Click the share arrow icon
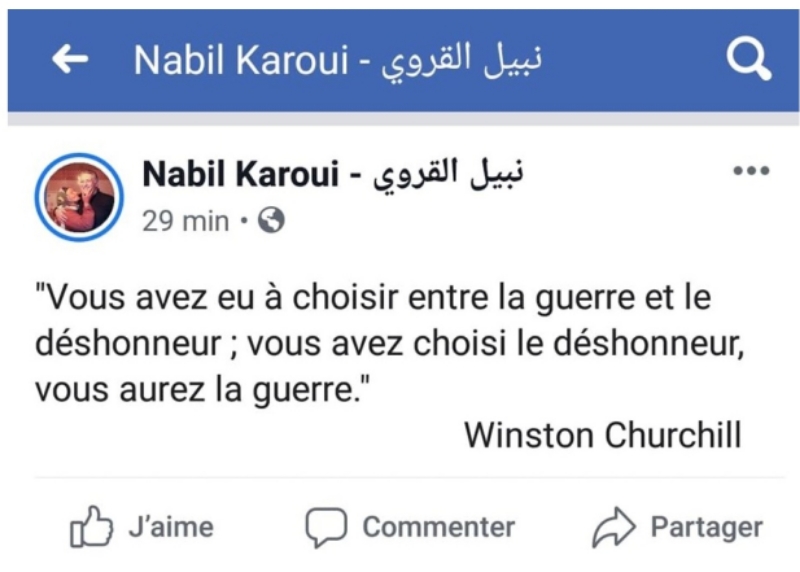Screen dimensions: 800x572 click(611, 528)
